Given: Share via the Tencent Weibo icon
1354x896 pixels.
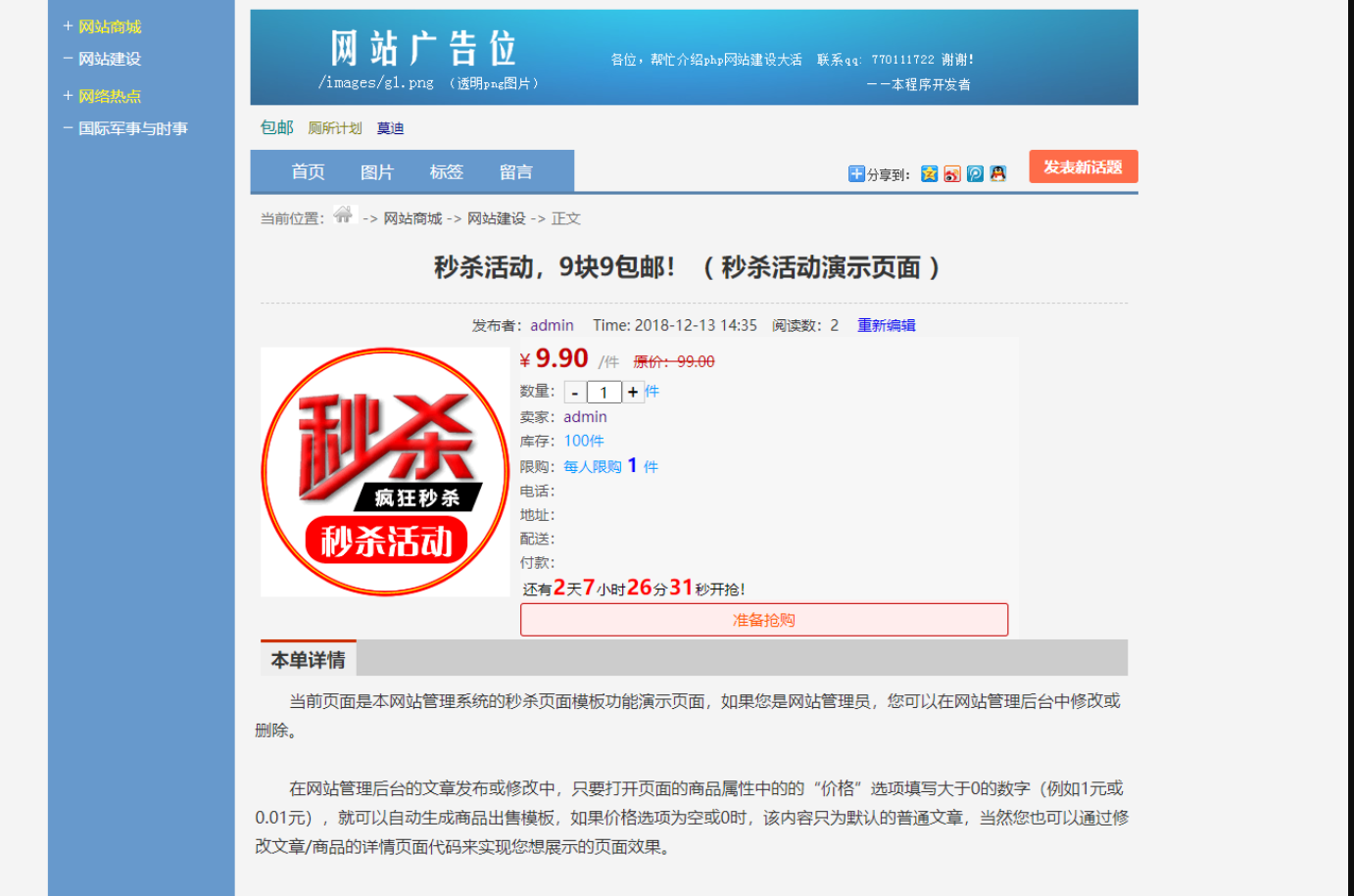Looking at the screenshot, I should coord(975,174).
